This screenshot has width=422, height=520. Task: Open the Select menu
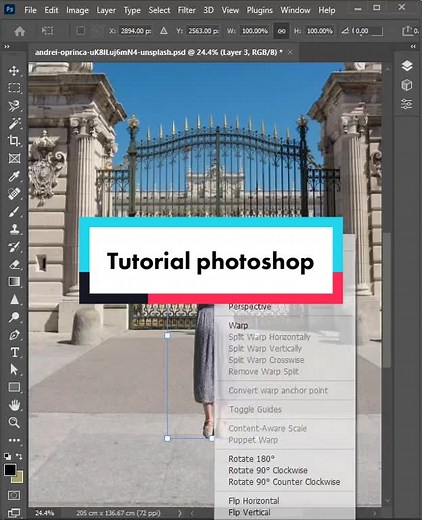tap(159, 10)
